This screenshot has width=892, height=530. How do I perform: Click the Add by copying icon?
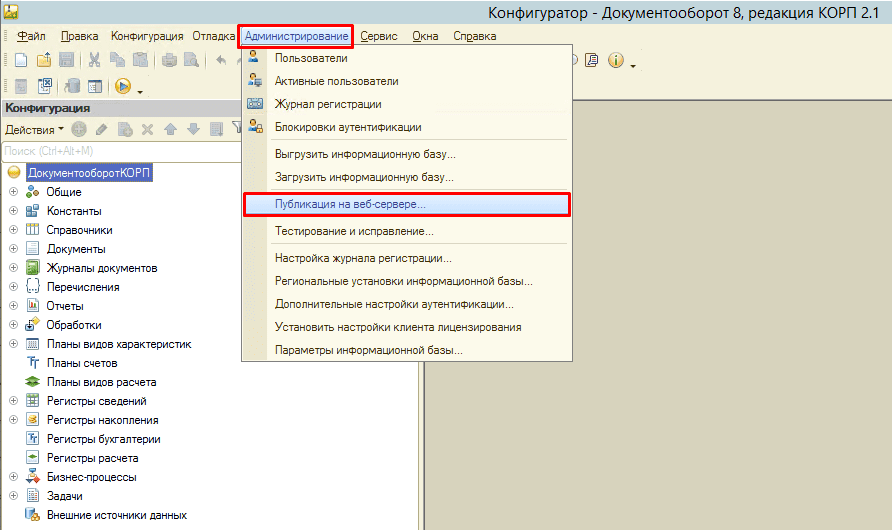coord(125,130)
